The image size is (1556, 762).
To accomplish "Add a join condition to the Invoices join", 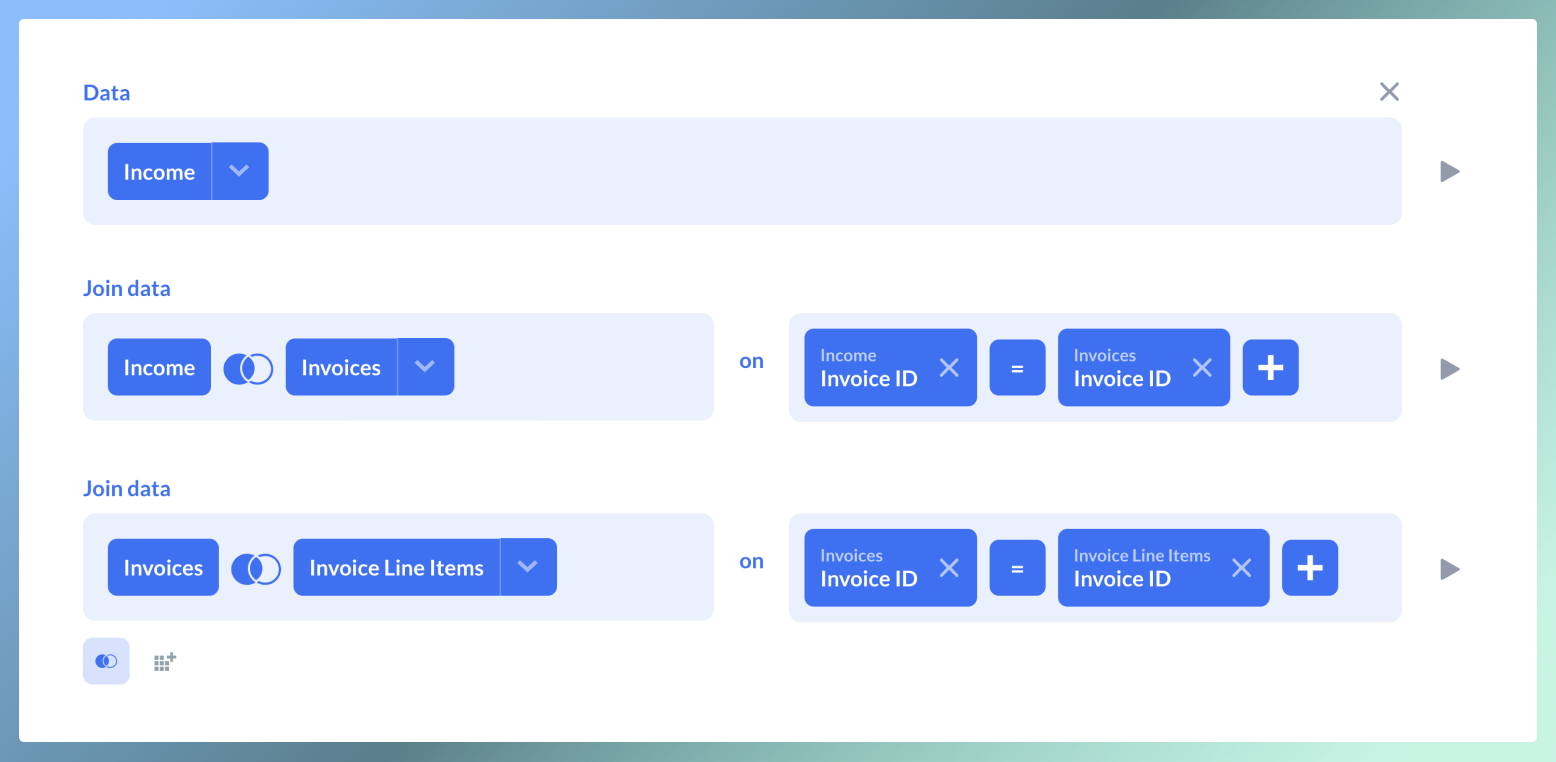I will (x=1270, y=368).
